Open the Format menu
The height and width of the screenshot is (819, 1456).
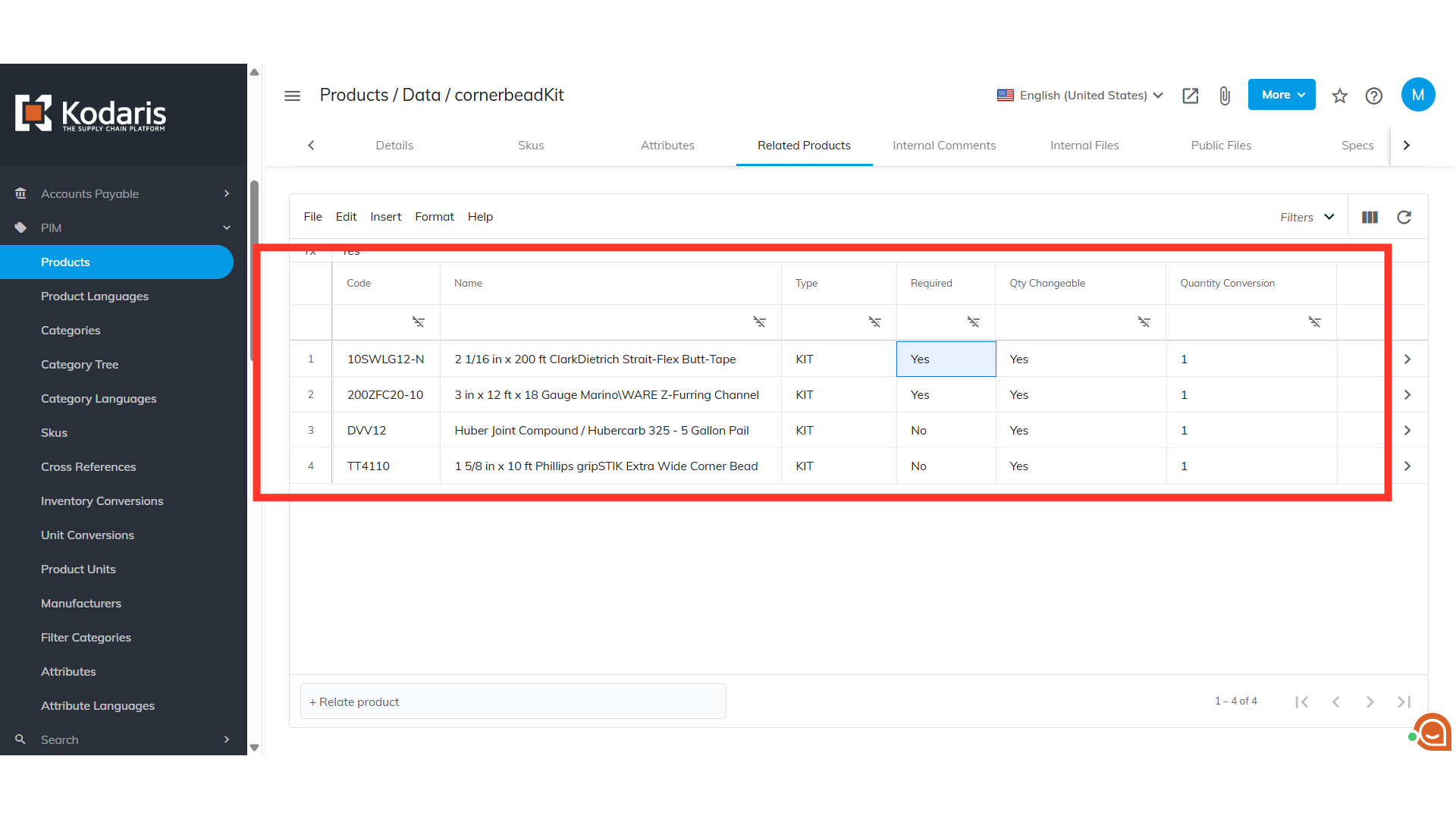click(434, 217)
